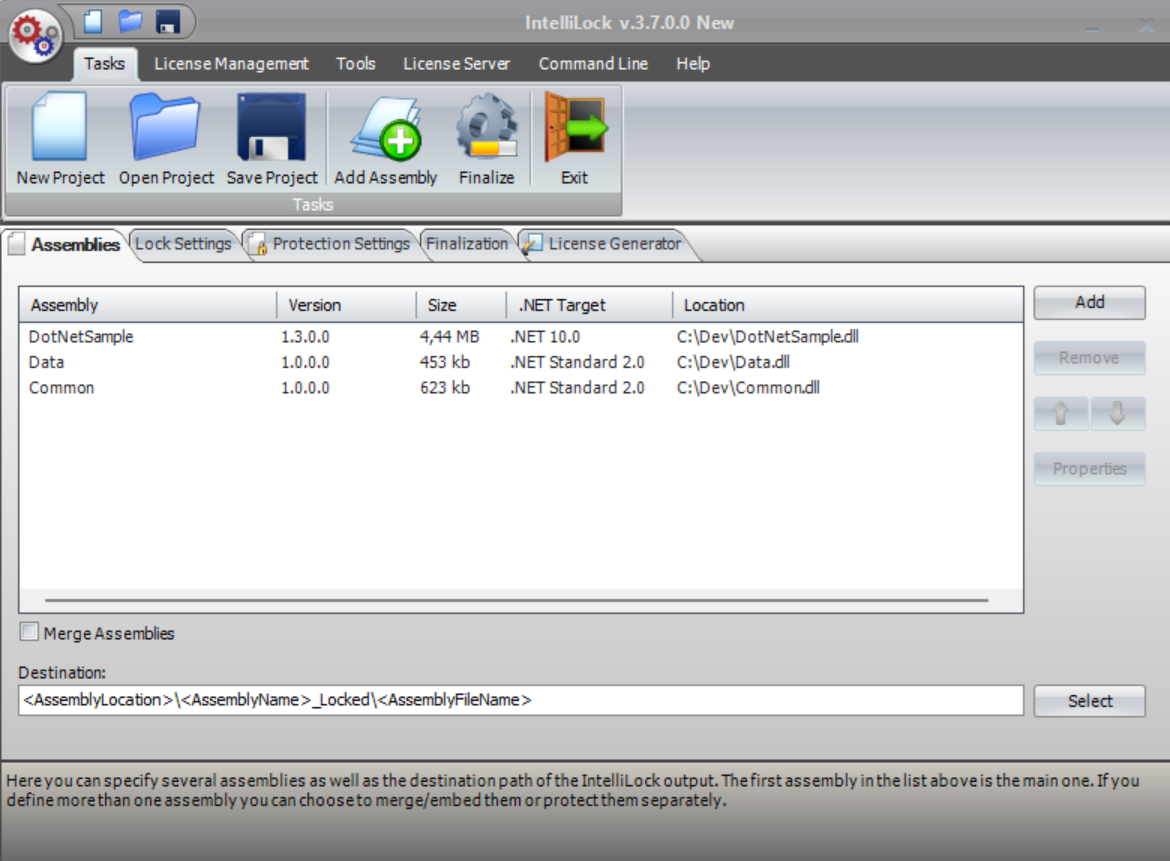The height and width of the screenshot is (861, 1170).
Task: Open the Tools menu
Action: [355, 64]
